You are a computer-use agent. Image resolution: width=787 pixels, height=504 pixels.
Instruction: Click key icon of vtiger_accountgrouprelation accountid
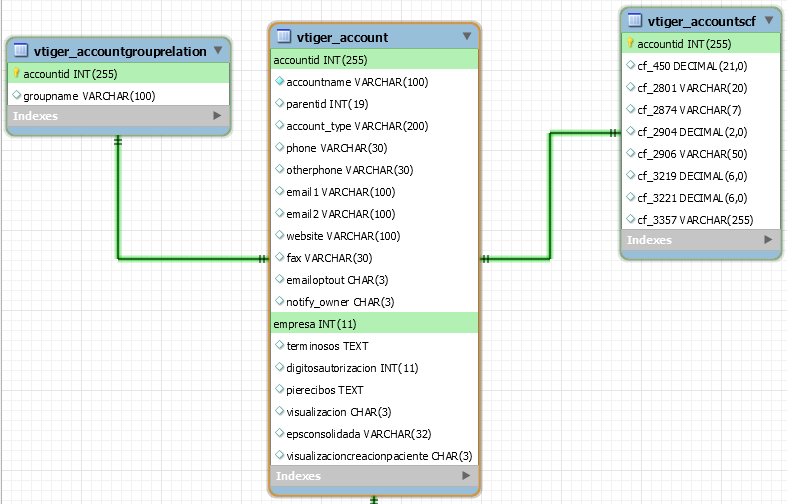tap(17, 73)
